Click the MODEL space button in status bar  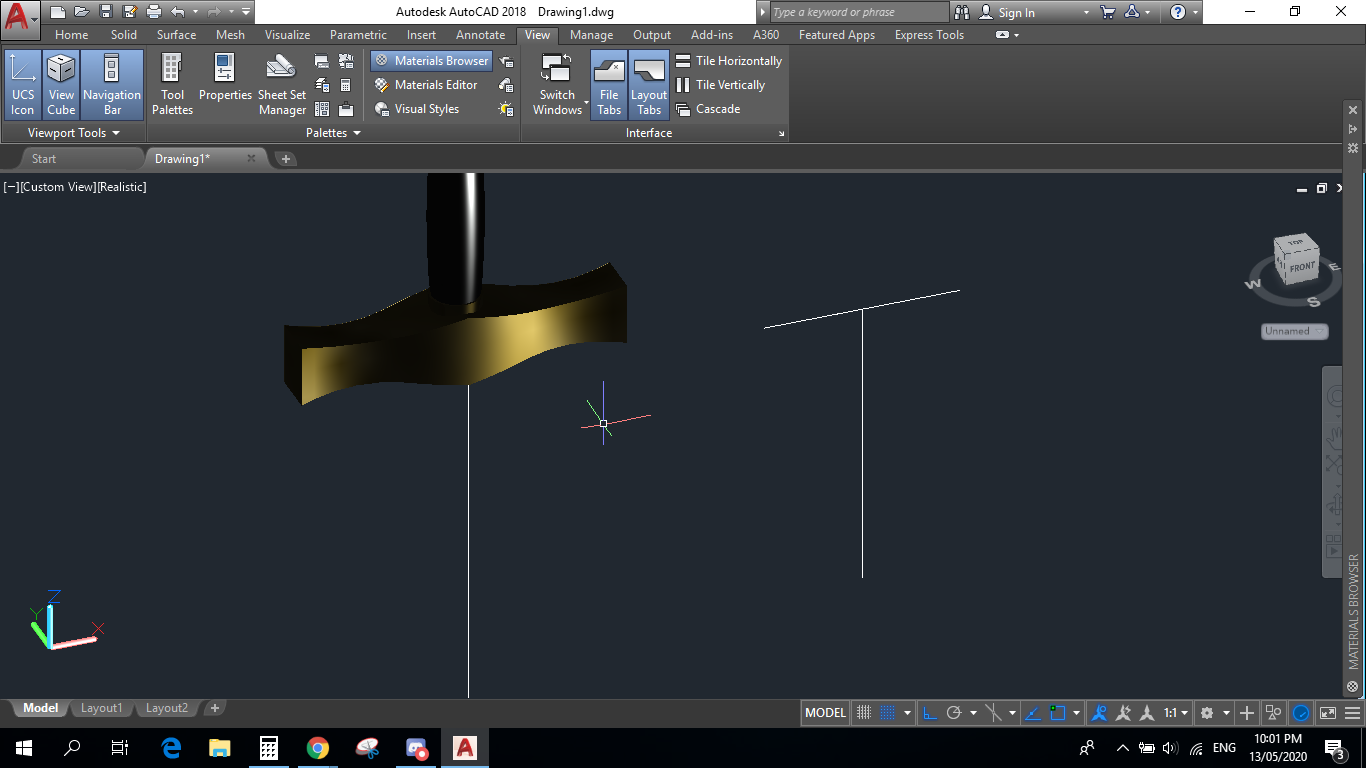tap(825, 713)
